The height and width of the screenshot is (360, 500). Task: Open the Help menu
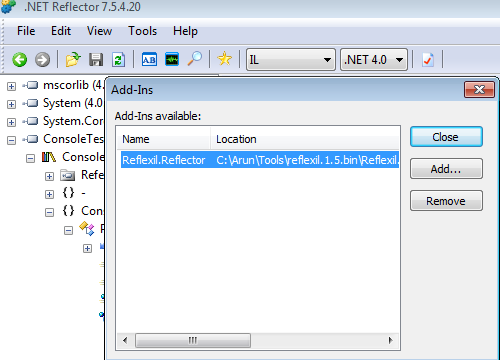coord(185,31)
